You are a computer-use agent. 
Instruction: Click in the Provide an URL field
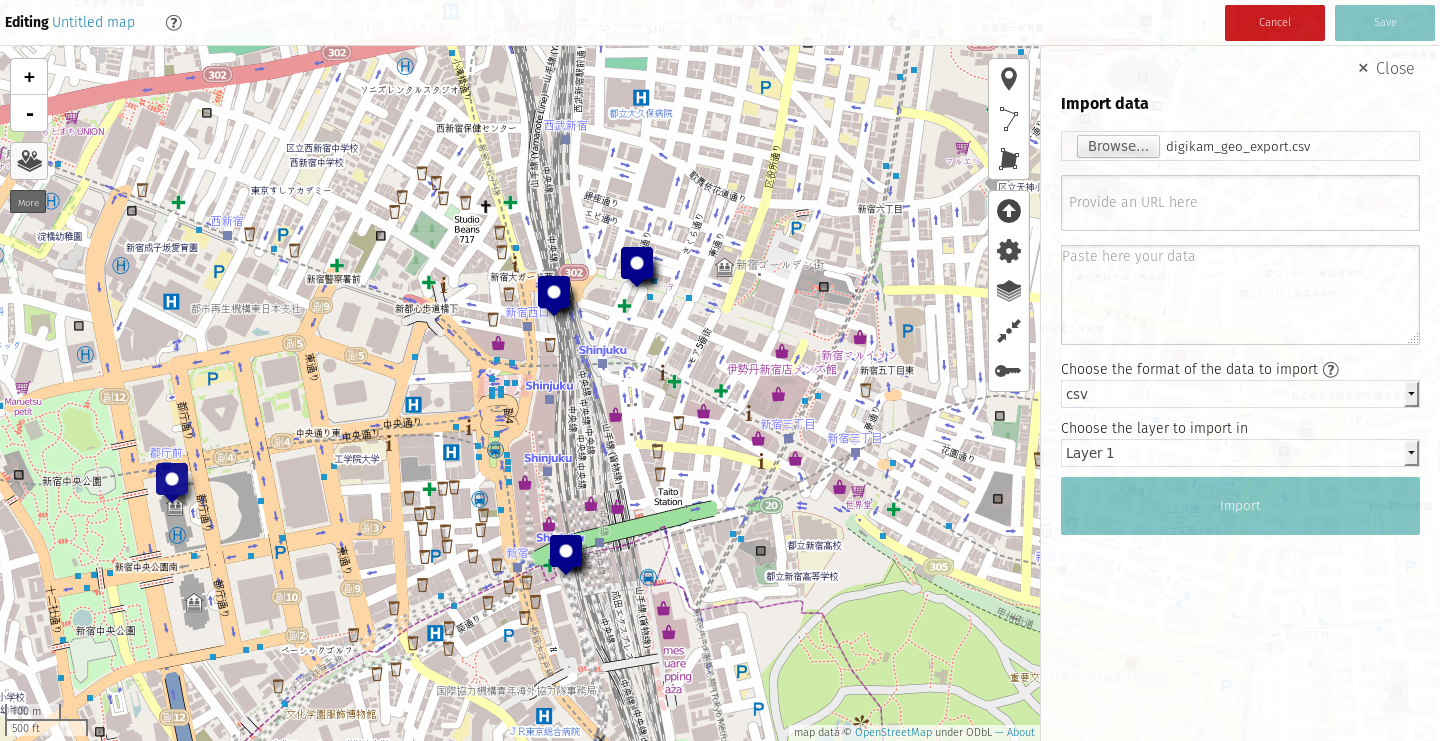1239,203
